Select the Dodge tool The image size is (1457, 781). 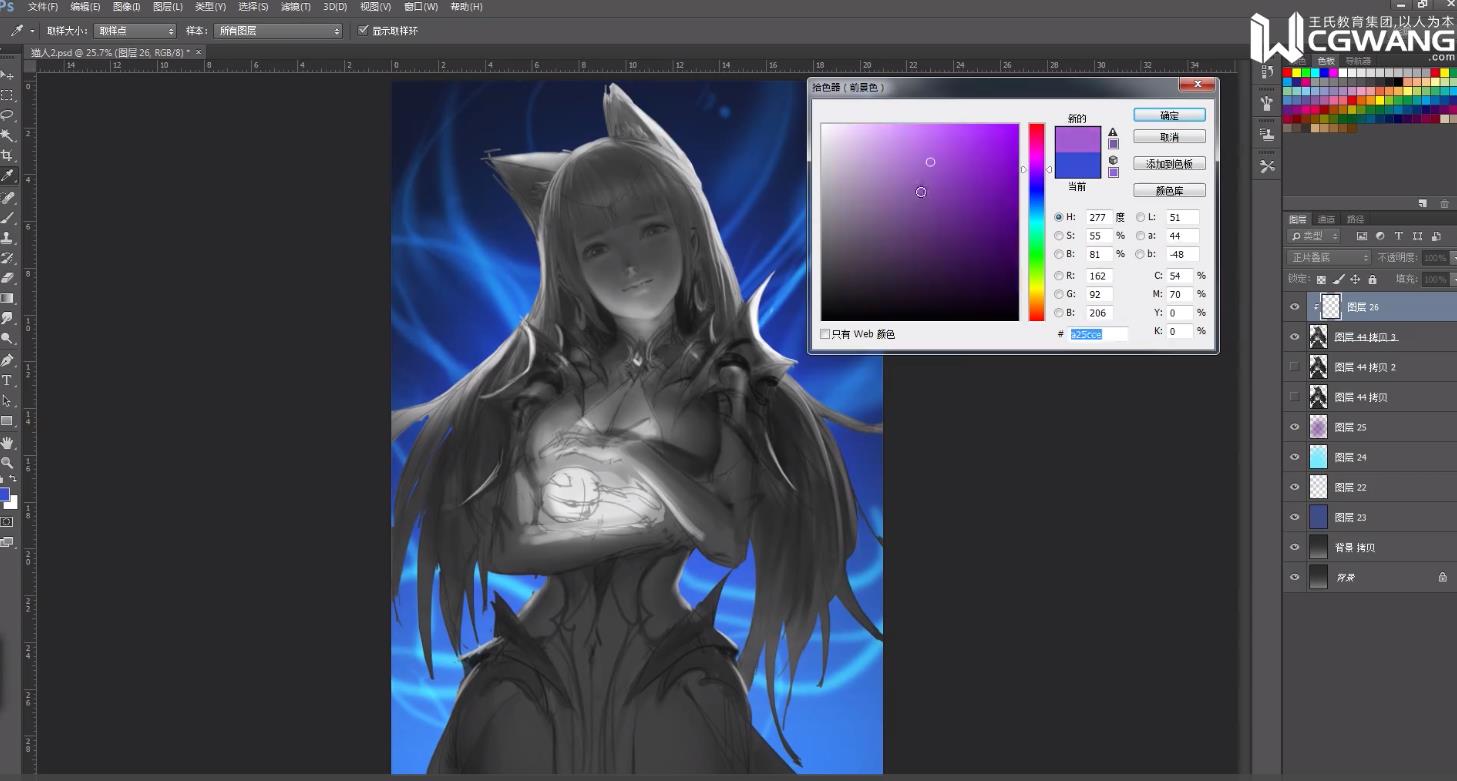pos(7,339)
